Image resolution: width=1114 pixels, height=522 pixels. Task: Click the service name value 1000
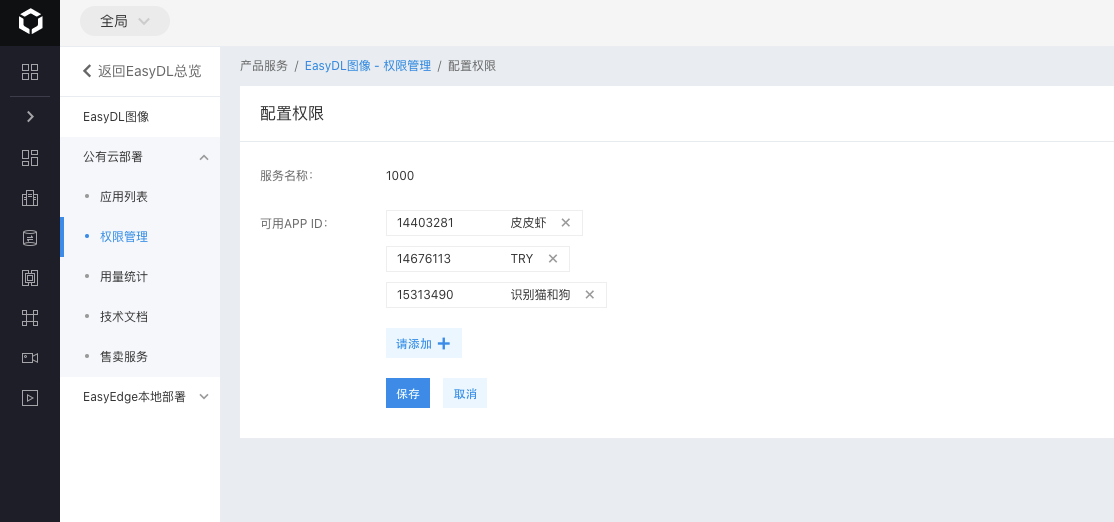point(400,175)
